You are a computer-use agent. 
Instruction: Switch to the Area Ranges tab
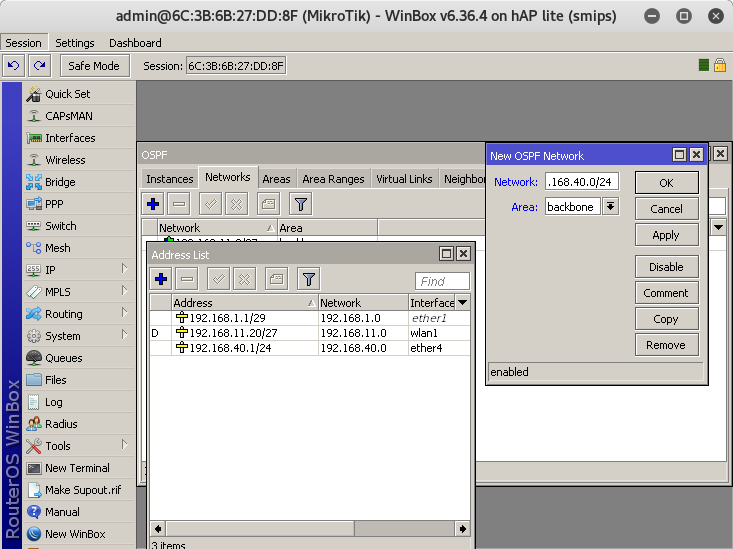[333, 179]
